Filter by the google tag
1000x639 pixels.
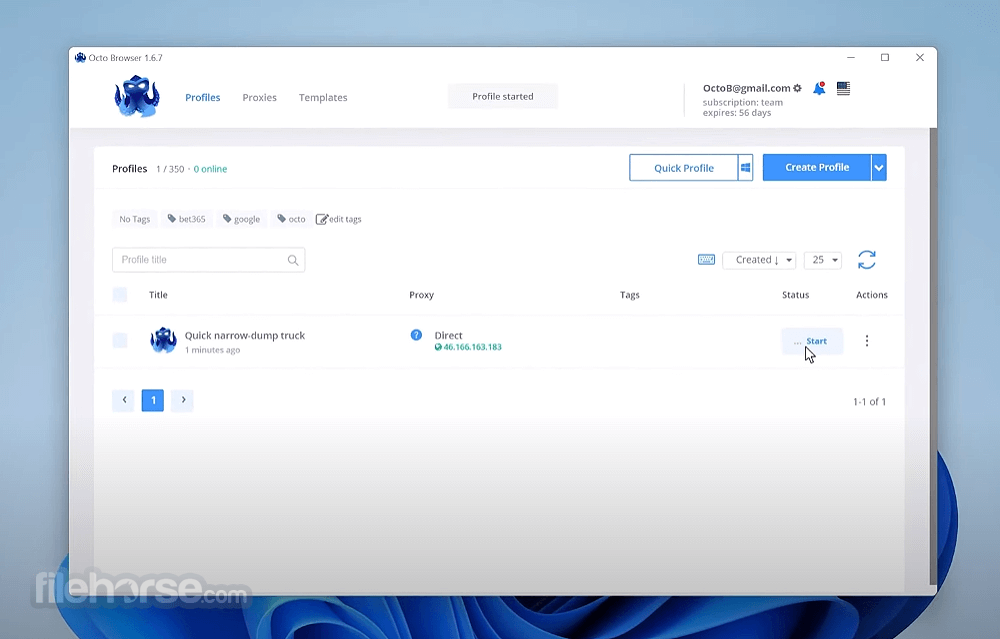(241, 219)
